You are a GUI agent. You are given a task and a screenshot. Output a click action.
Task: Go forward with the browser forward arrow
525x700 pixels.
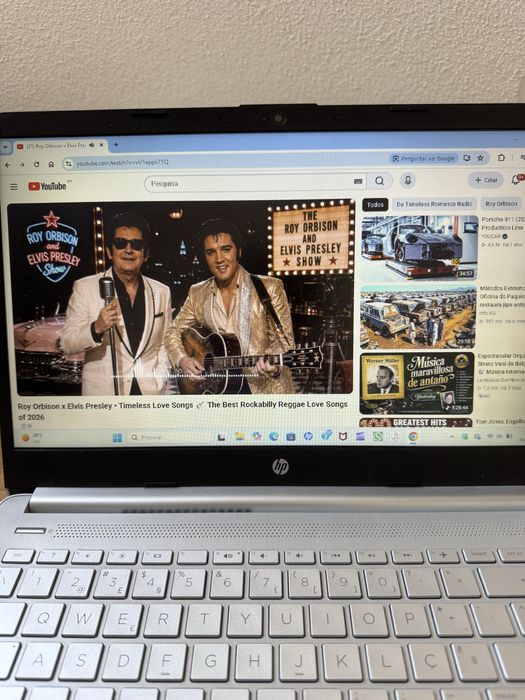coord(22,165)
